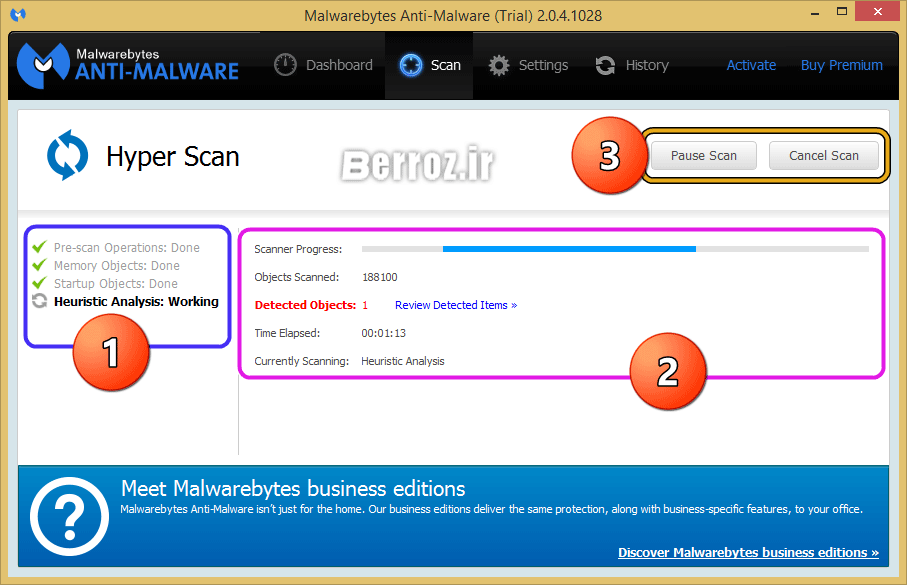Click the 'Hyper Scan' heading
907x585 pixels.
point(172,157)
